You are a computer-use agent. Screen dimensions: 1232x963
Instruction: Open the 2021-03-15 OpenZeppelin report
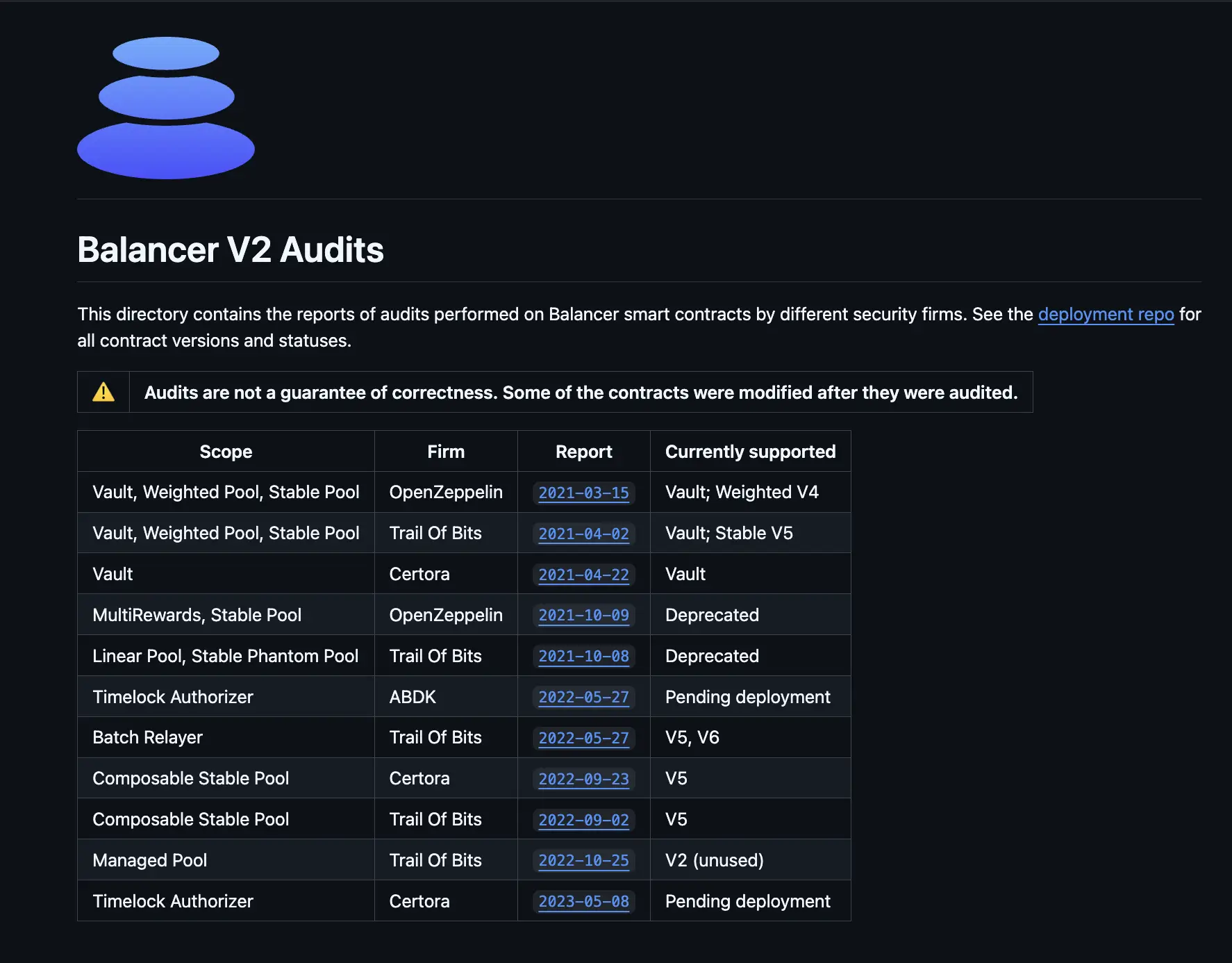coord(583,493)
